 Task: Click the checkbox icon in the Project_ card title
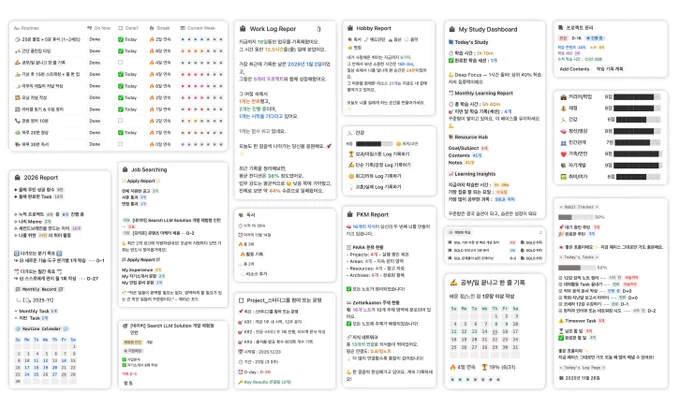click(241, 300)
